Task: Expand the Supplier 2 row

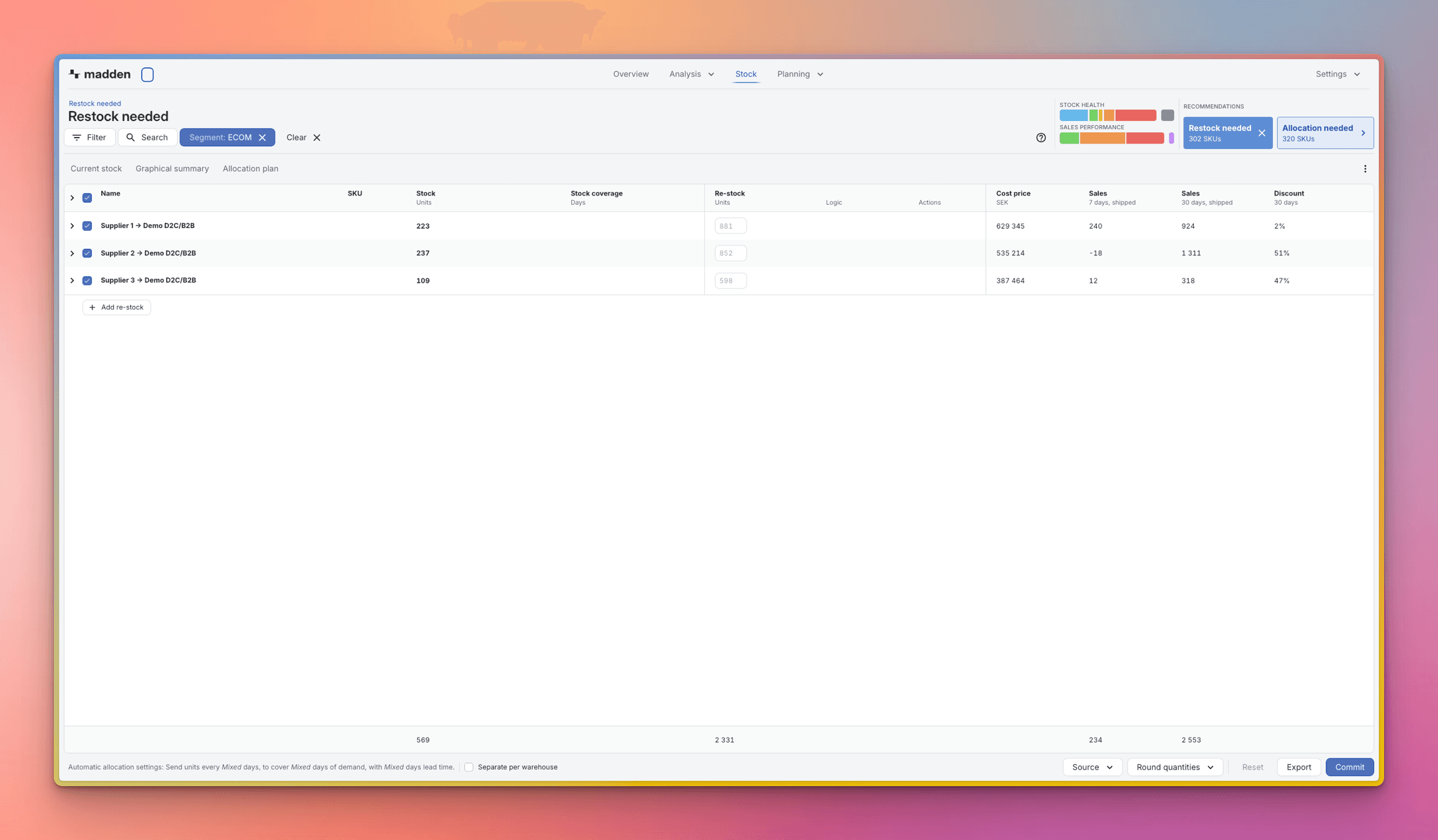Action: [72, 253]
